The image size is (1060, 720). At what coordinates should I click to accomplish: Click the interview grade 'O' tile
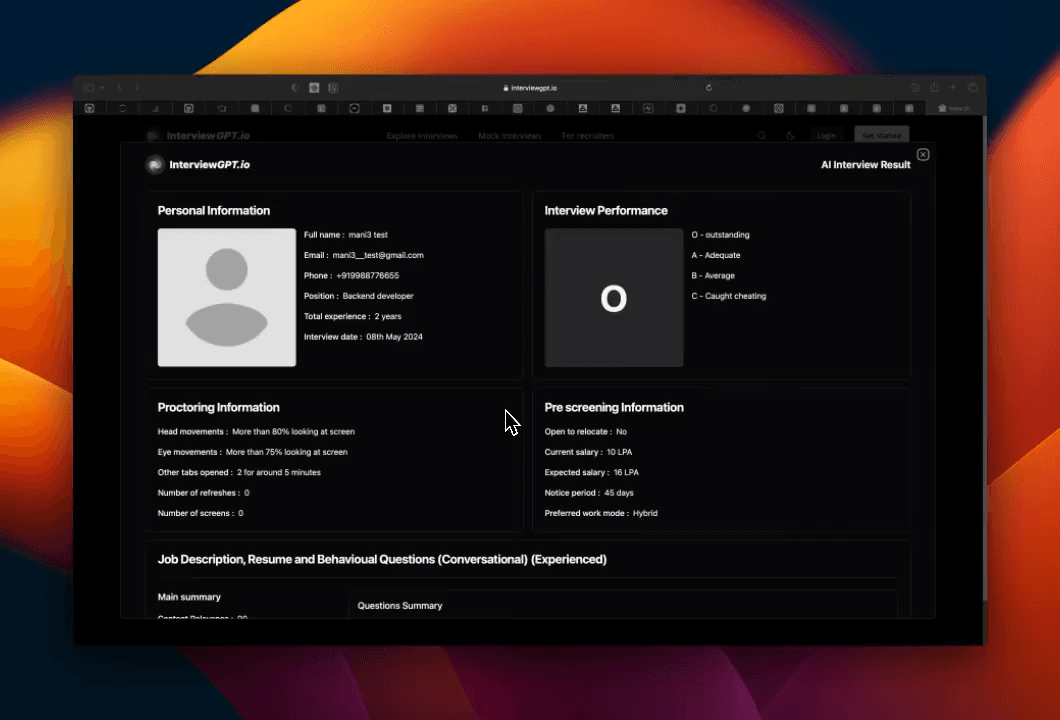pyautogui.click(x=613, y=297)
